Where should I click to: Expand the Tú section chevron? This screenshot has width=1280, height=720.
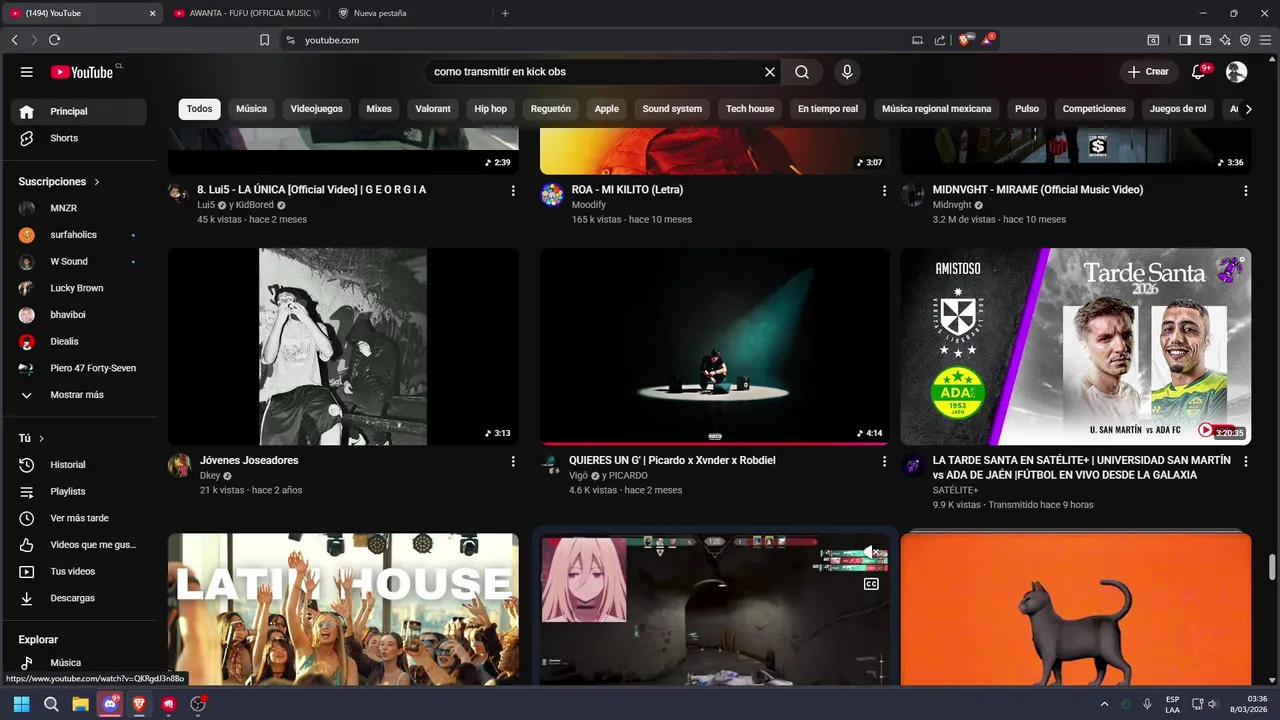[41, 439]
